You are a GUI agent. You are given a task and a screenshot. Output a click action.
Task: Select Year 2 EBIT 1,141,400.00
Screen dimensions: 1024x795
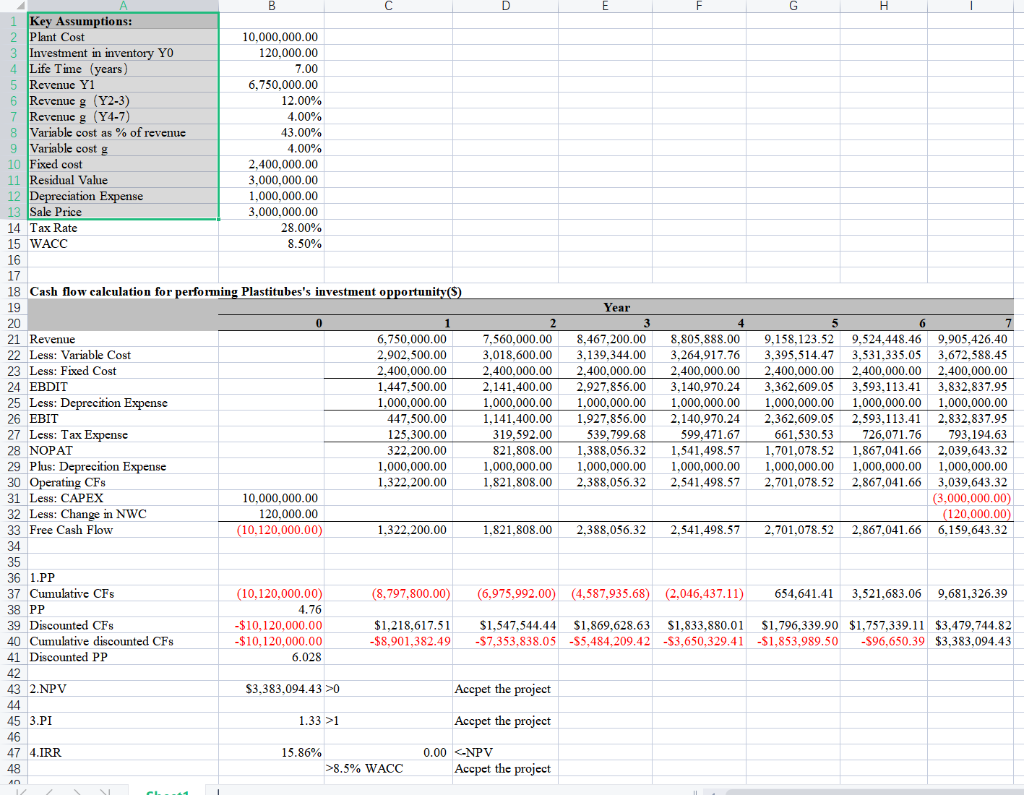coord(505,419)
